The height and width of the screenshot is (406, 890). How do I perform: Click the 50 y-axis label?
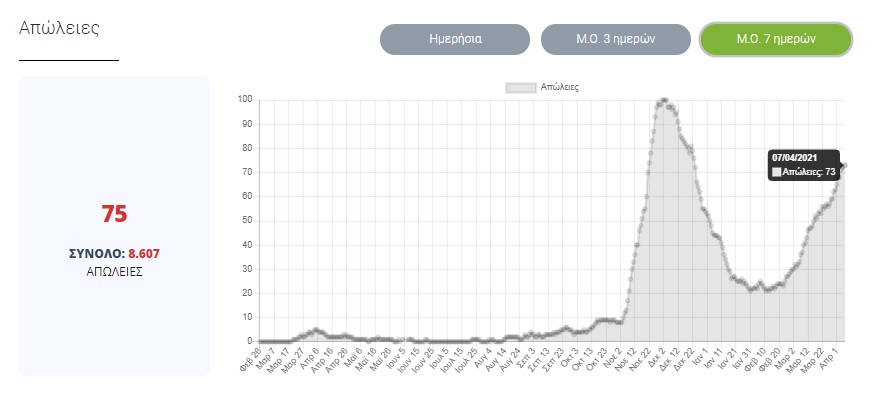(247, 220)
